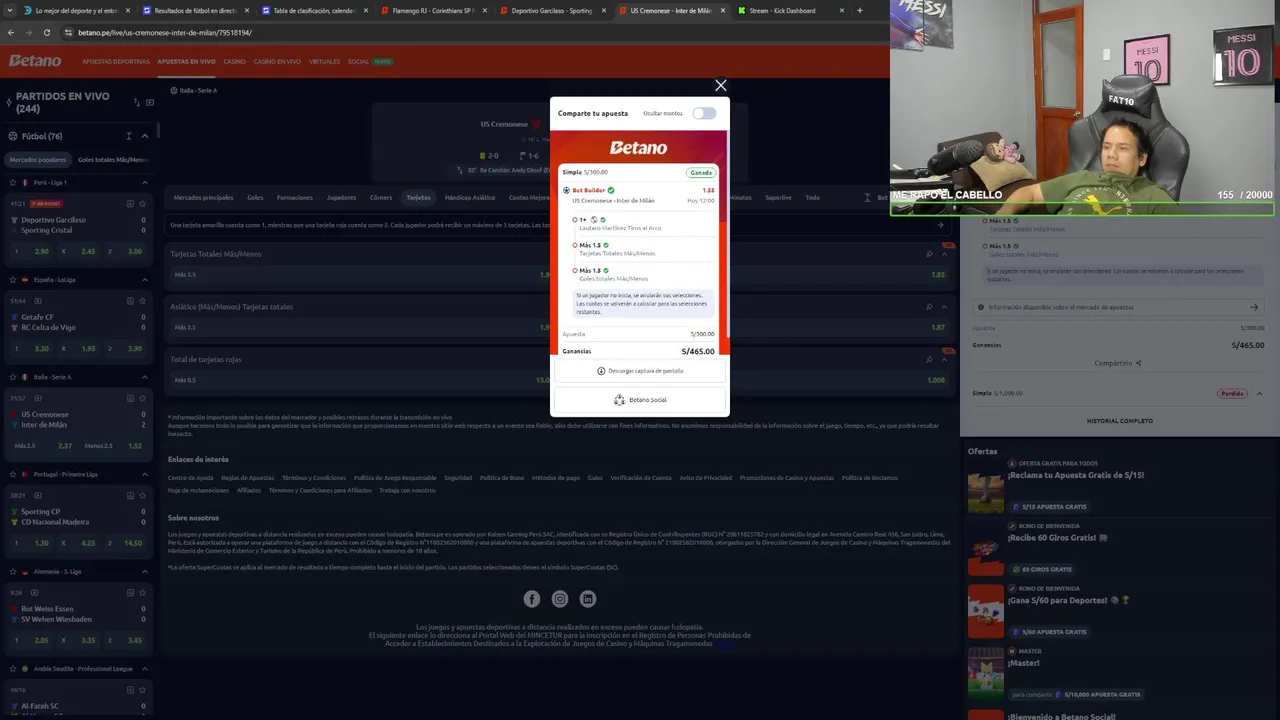Screen dimensions: 1280x720
Task: Open the Social menu item
Action: click(x=358, y=62)
